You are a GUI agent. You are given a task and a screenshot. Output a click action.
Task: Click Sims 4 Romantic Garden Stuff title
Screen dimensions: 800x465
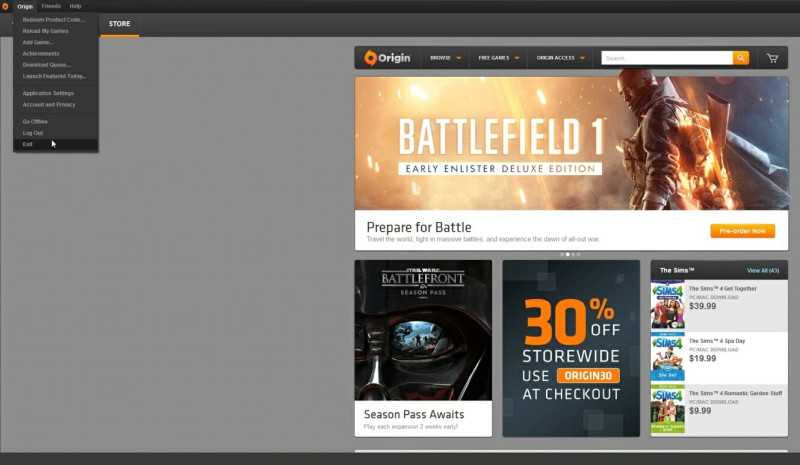point(735,393)
